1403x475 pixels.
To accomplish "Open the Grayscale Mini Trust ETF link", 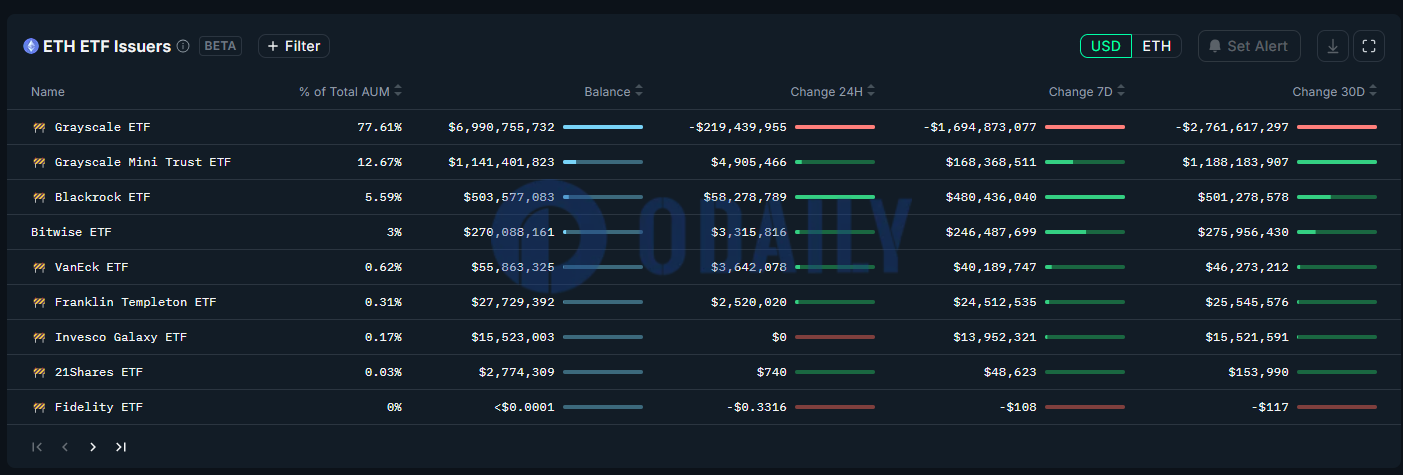I will (x=143, y=162).
